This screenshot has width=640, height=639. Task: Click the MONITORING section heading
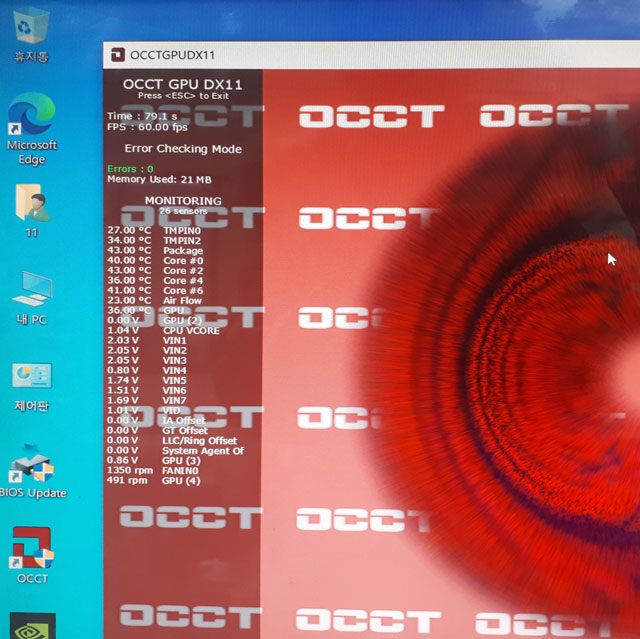point(183,201)
